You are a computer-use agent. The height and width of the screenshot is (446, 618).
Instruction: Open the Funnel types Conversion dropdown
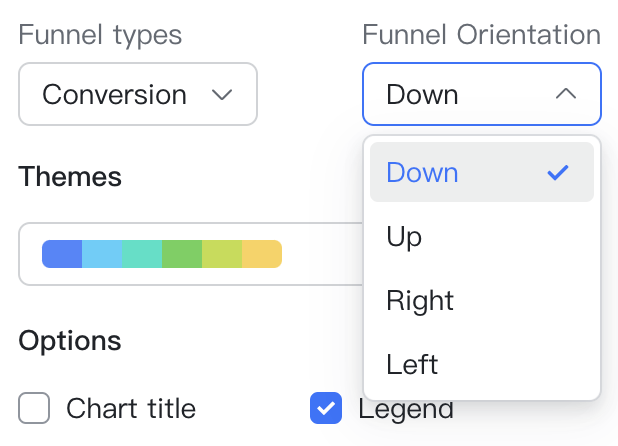click(137, 95)
